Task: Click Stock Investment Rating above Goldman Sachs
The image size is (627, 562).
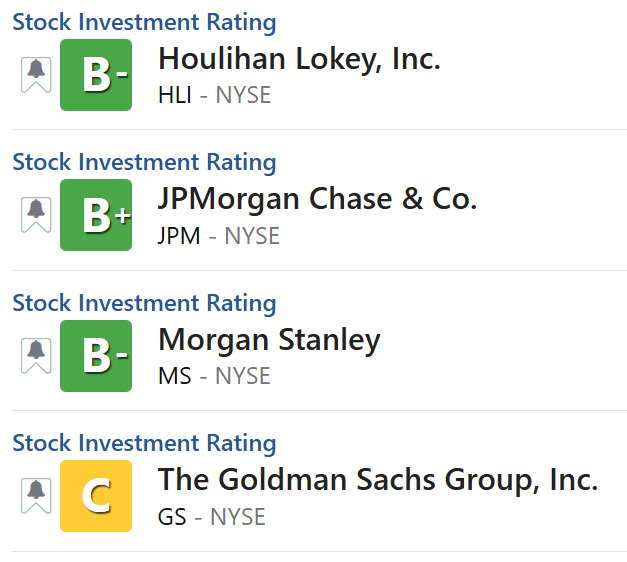Action: pyautogui.click(x=144, y=443)
